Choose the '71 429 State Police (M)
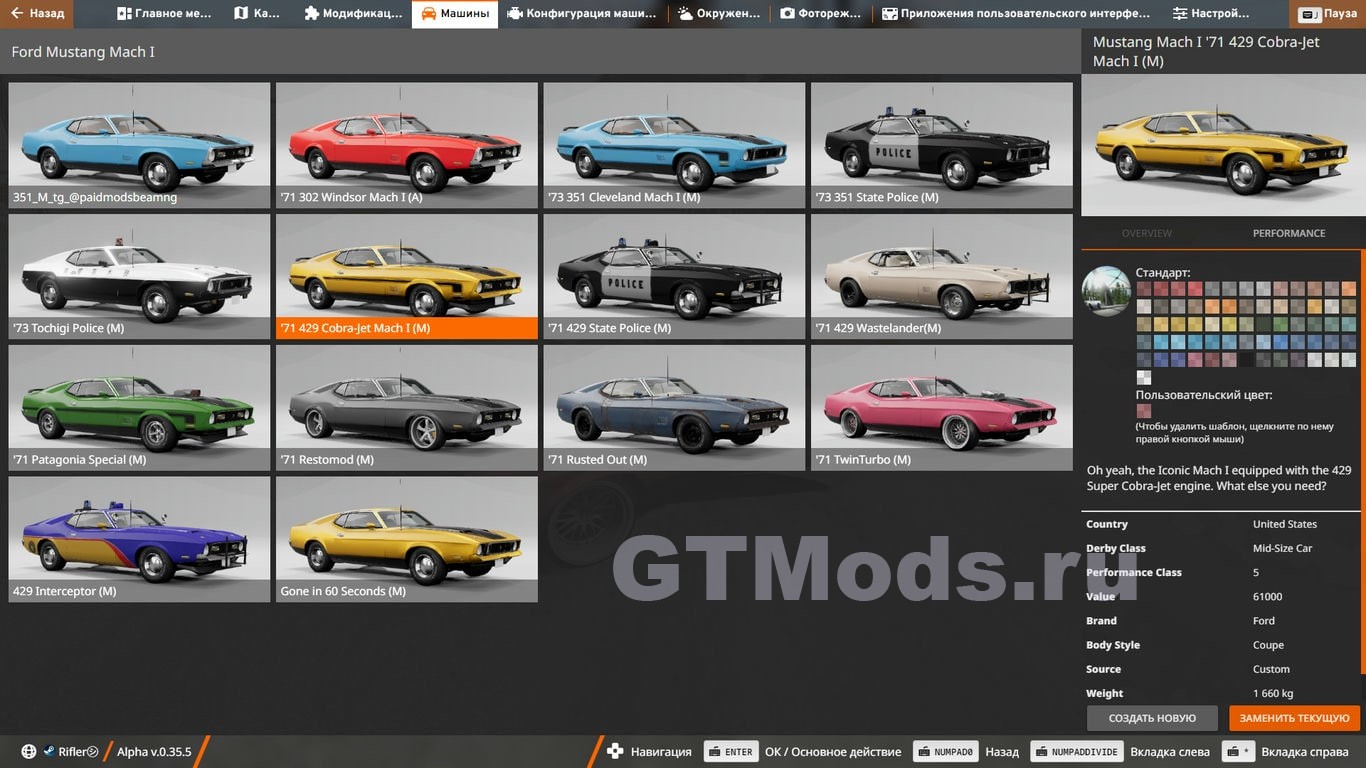The width and height of the screenshot is (1366, 768). click(674, 276)
